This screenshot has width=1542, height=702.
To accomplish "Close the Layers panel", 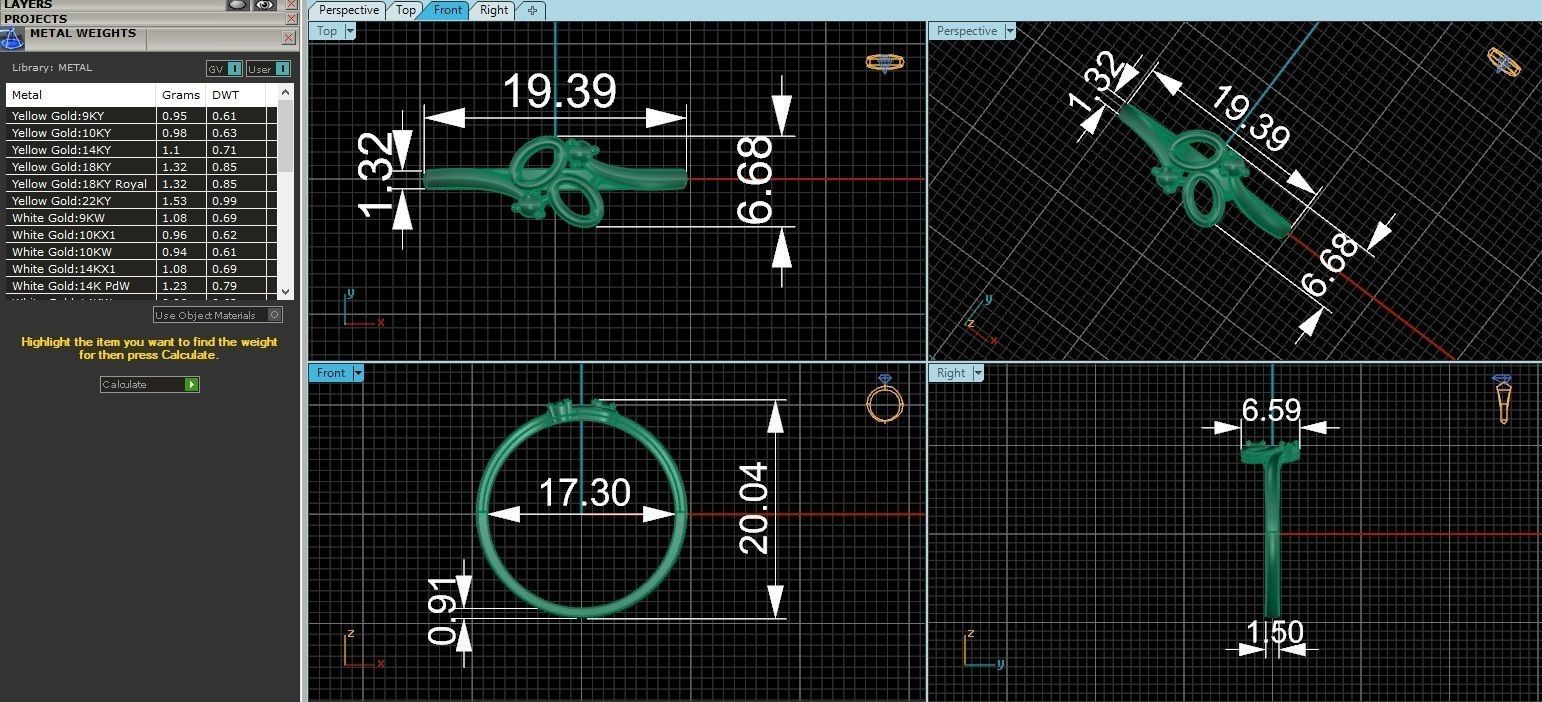I will [x=290, y=5].
